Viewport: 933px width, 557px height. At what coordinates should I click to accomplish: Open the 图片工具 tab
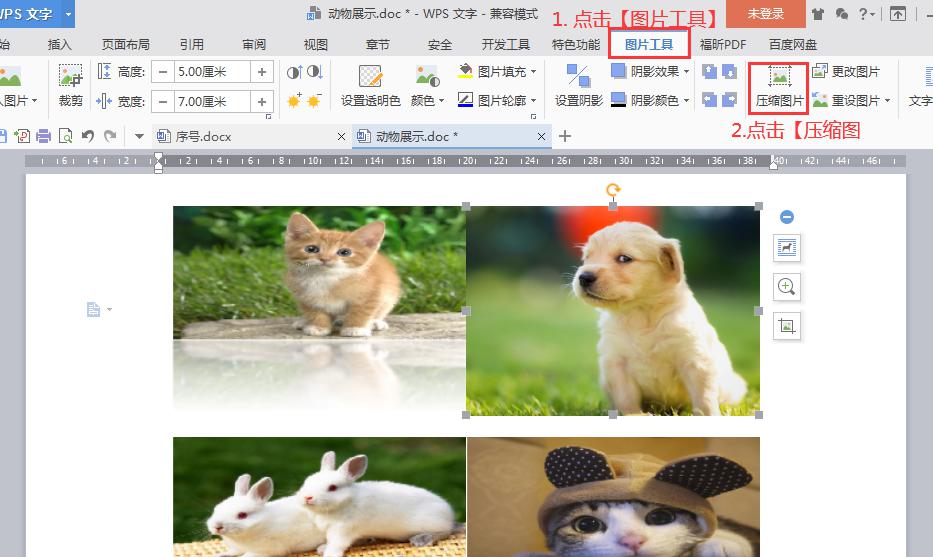pos(649,45)
